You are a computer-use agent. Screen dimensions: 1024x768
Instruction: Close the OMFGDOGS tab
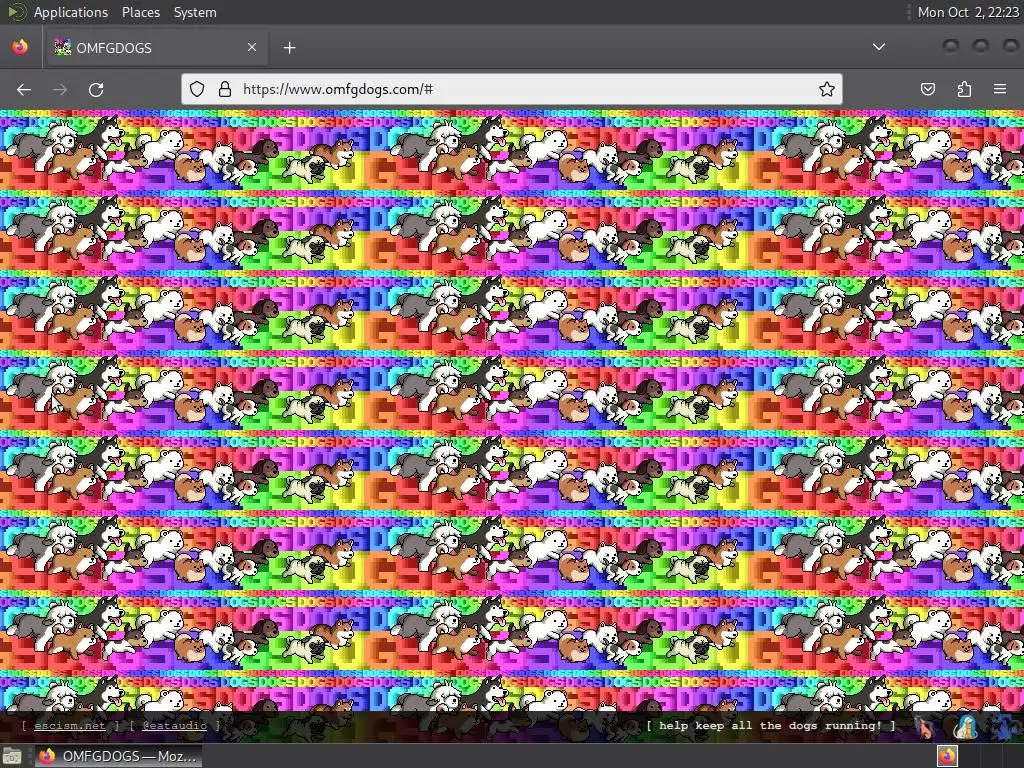(252, 47)
